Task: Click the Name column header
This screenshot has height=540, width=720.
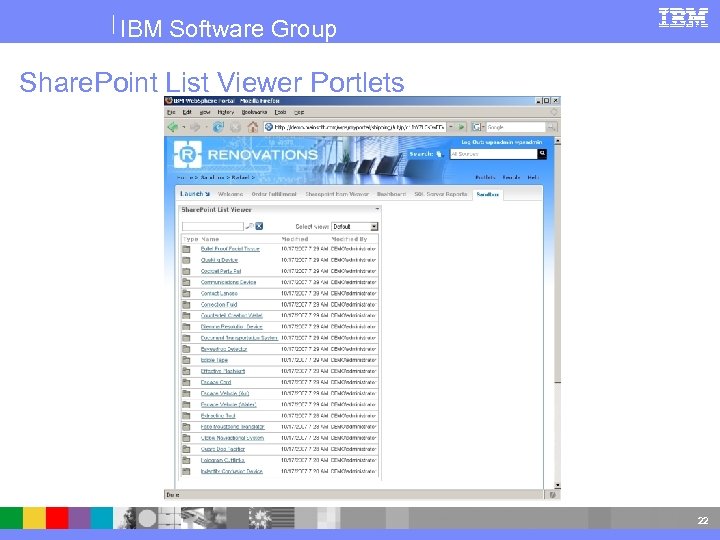Action: coord(210,239)
